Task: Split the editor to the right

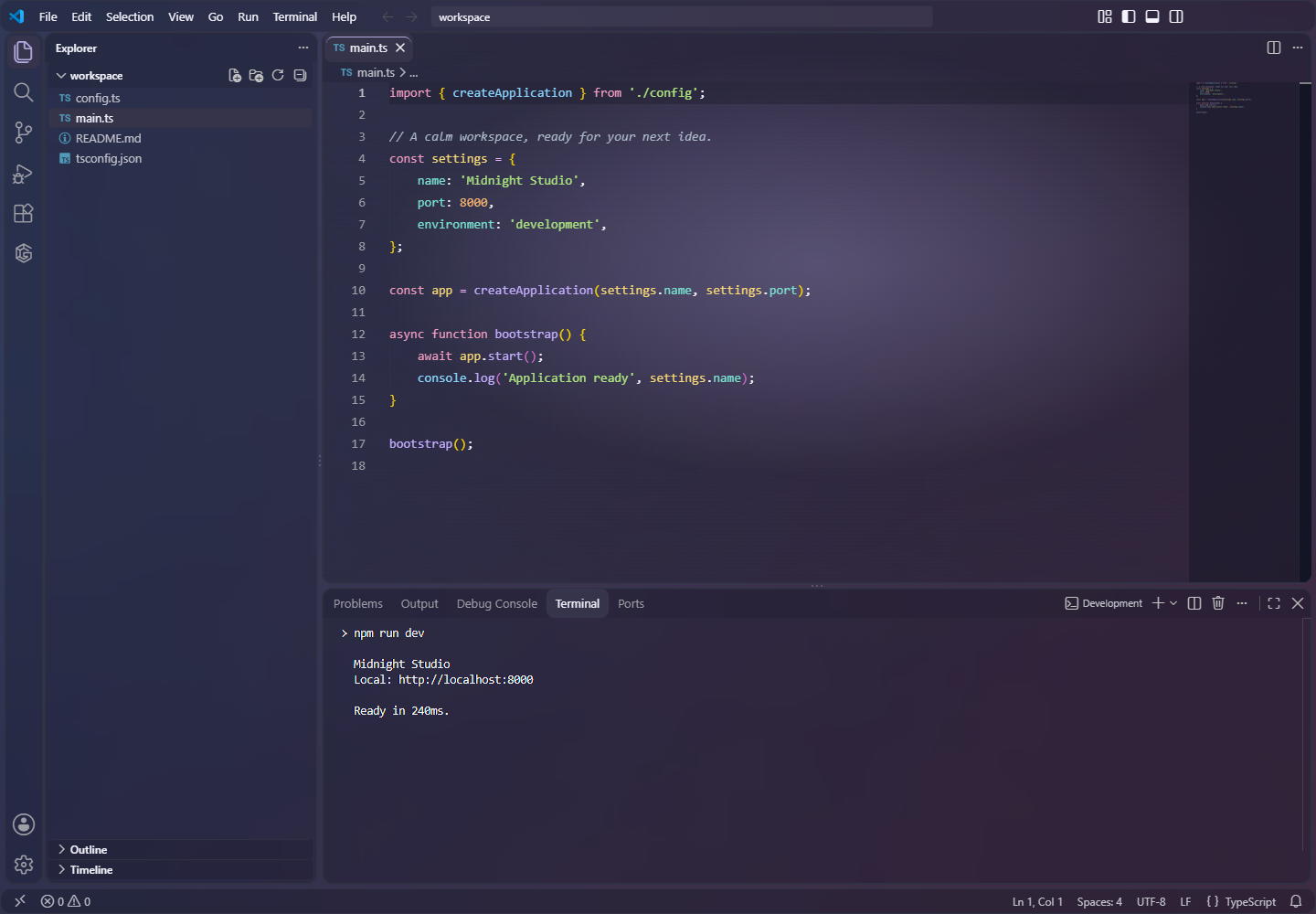Action: point(1274,48)
